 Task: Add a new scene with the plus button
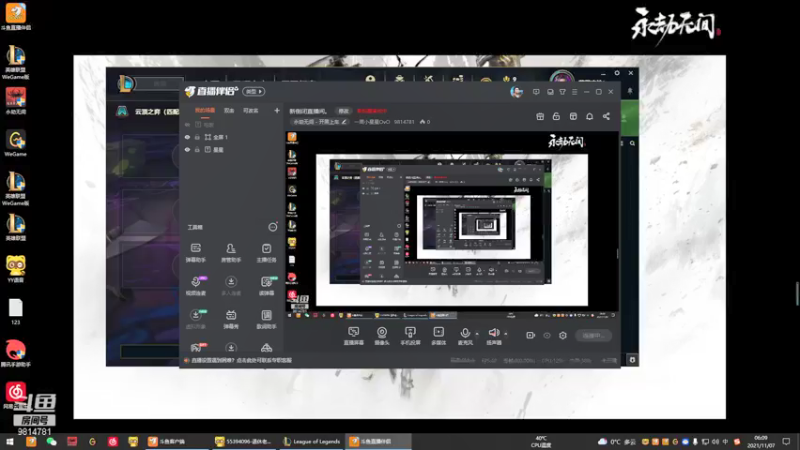coord(277,110)
